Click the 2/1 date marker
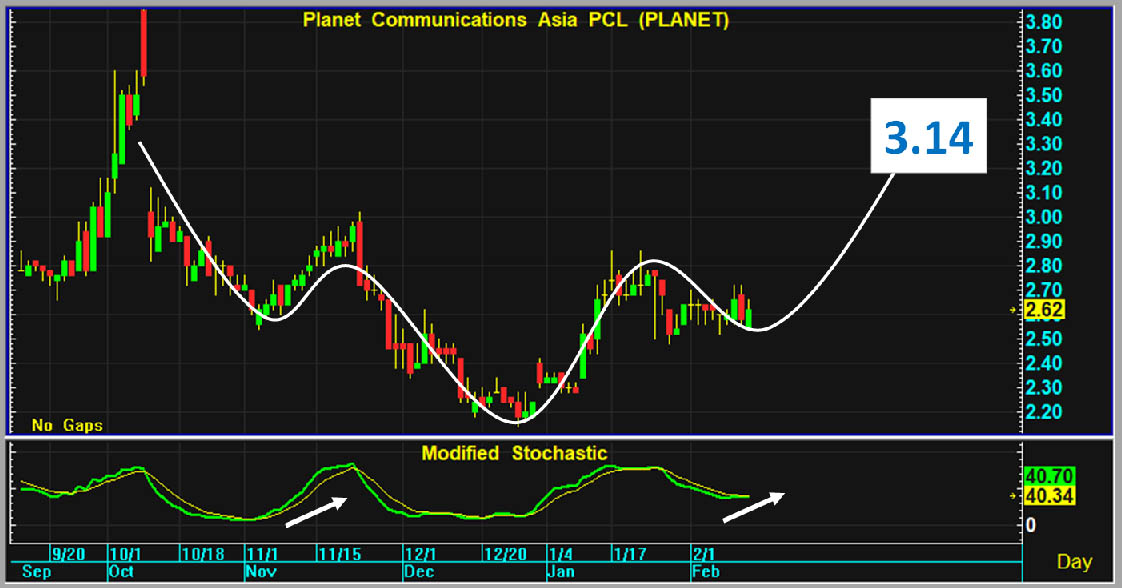Screen dimensions: 1122x588 tap(704, 554)
